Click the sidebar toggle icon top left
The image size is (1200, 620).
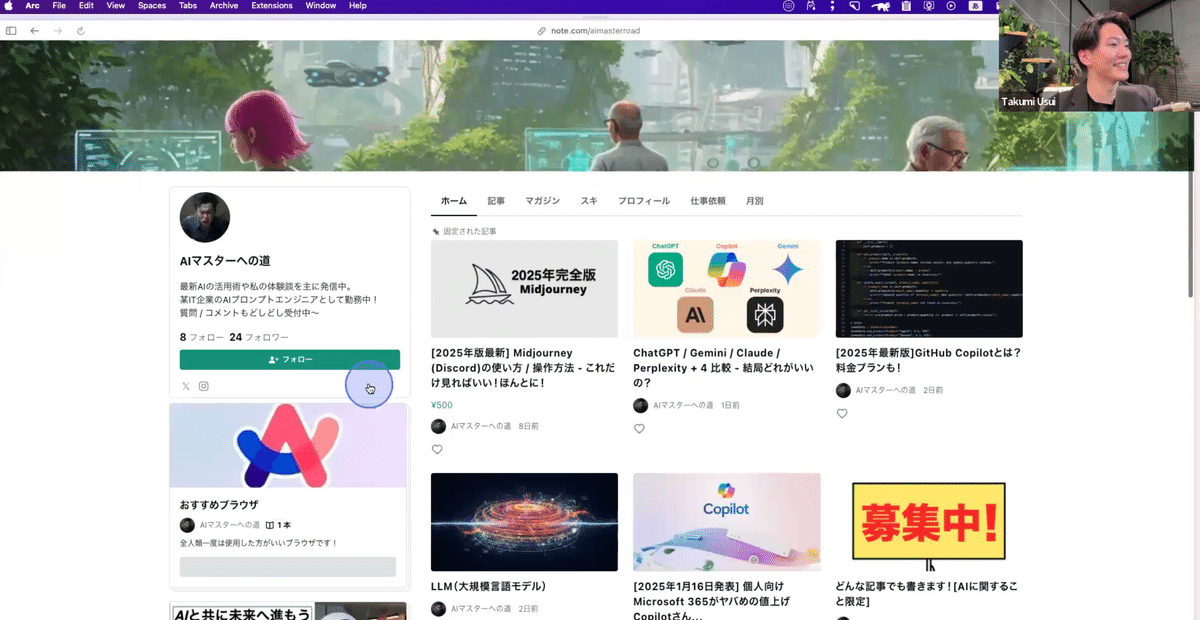(x=11, y=30)
